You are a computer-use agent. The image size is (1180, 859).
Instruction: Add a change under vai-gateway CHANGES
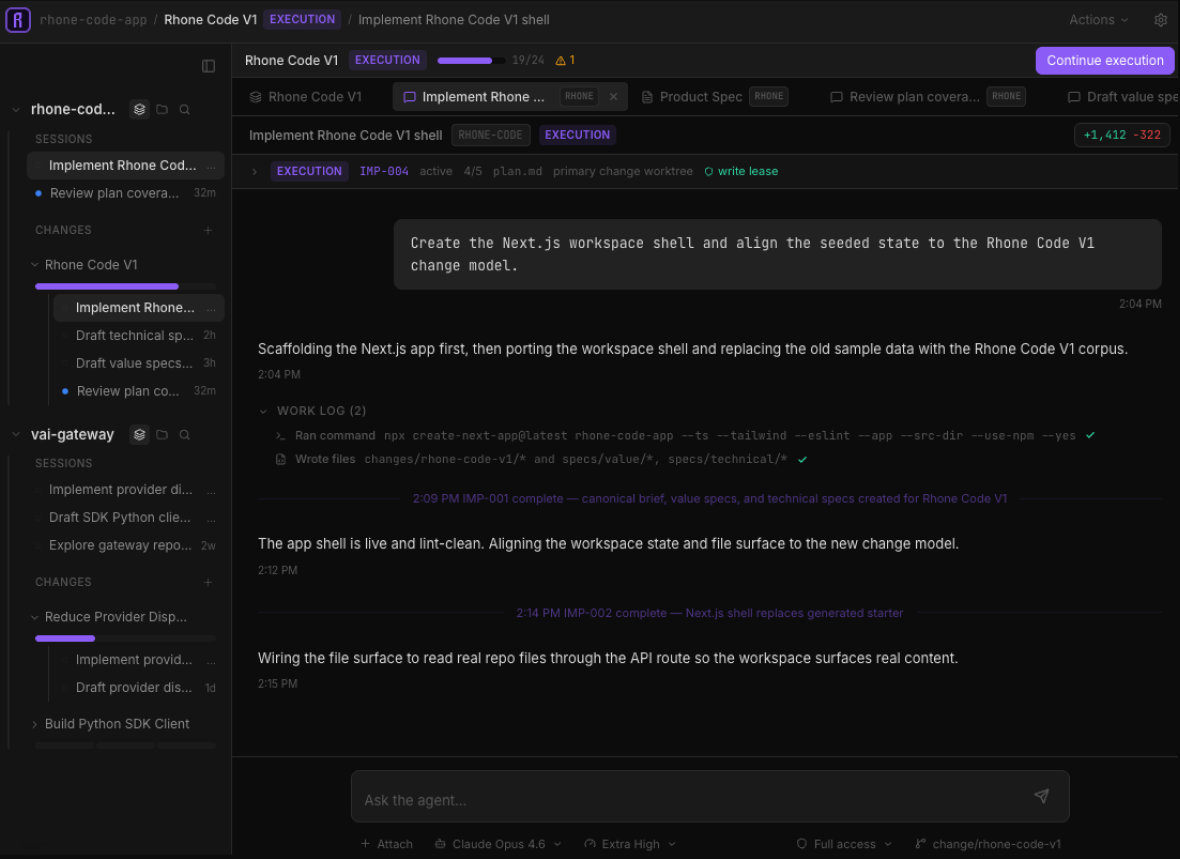[208, 583]
